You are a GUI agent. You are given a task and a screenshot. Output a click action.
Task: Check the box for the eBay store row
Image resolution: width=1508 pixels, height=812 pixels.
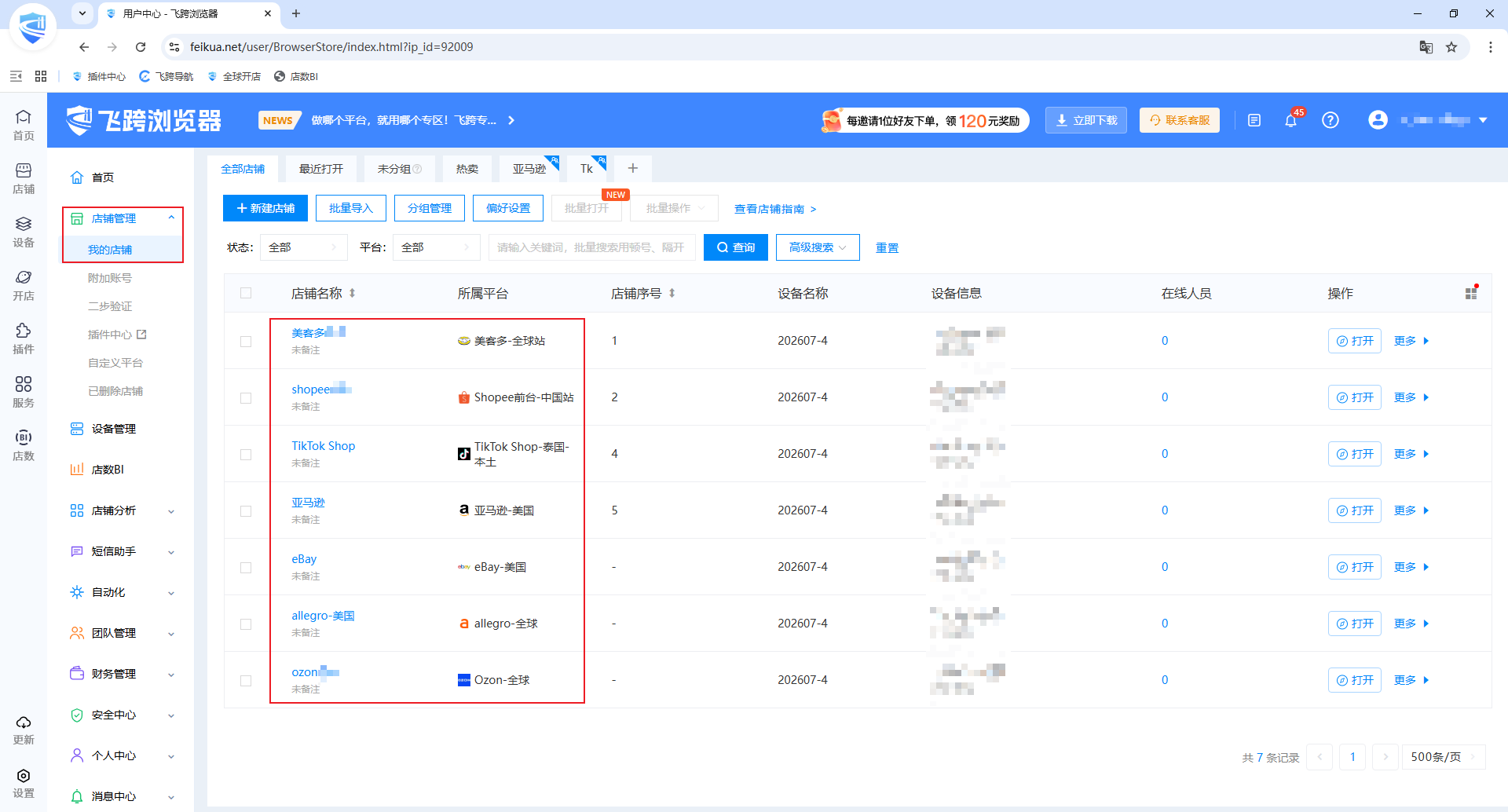[246, 568]
